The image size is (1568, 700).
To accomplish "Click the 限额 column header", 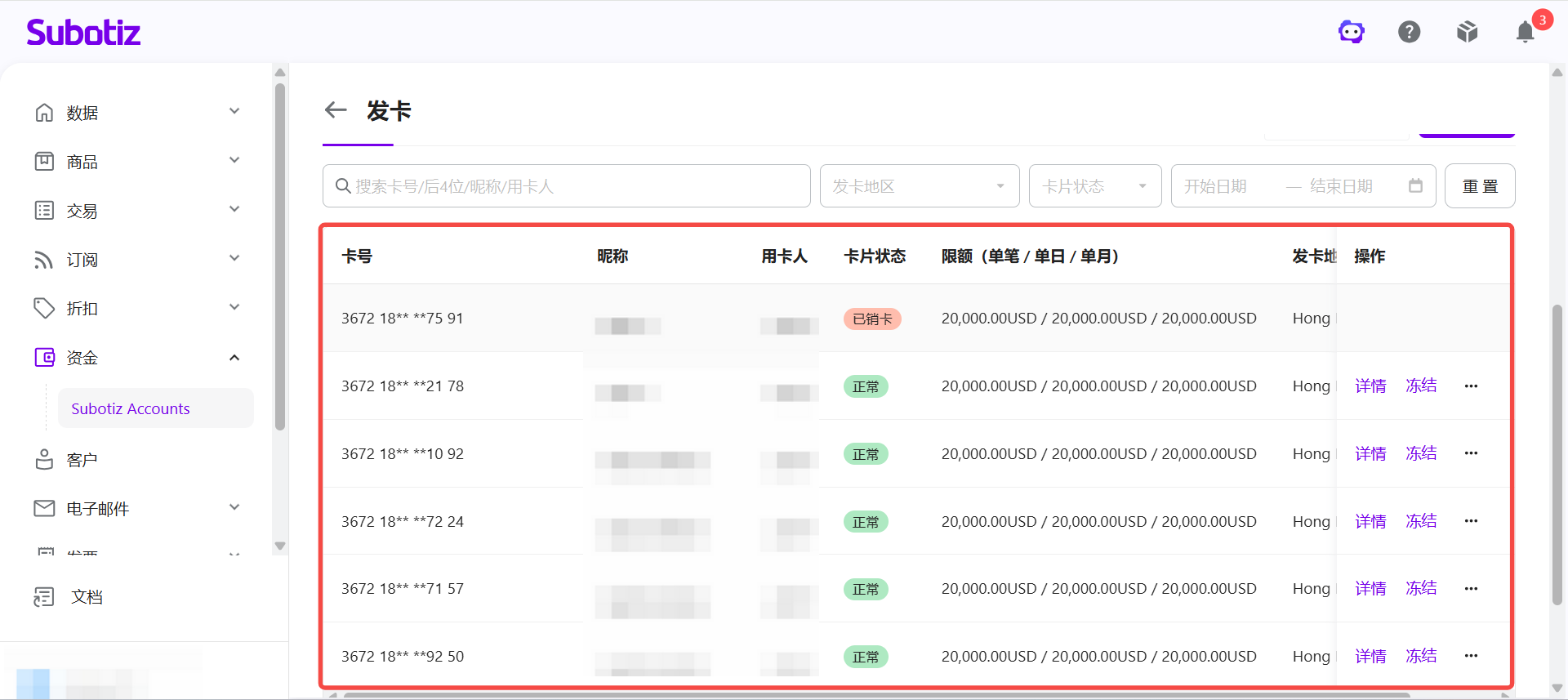I will 1030,256.
